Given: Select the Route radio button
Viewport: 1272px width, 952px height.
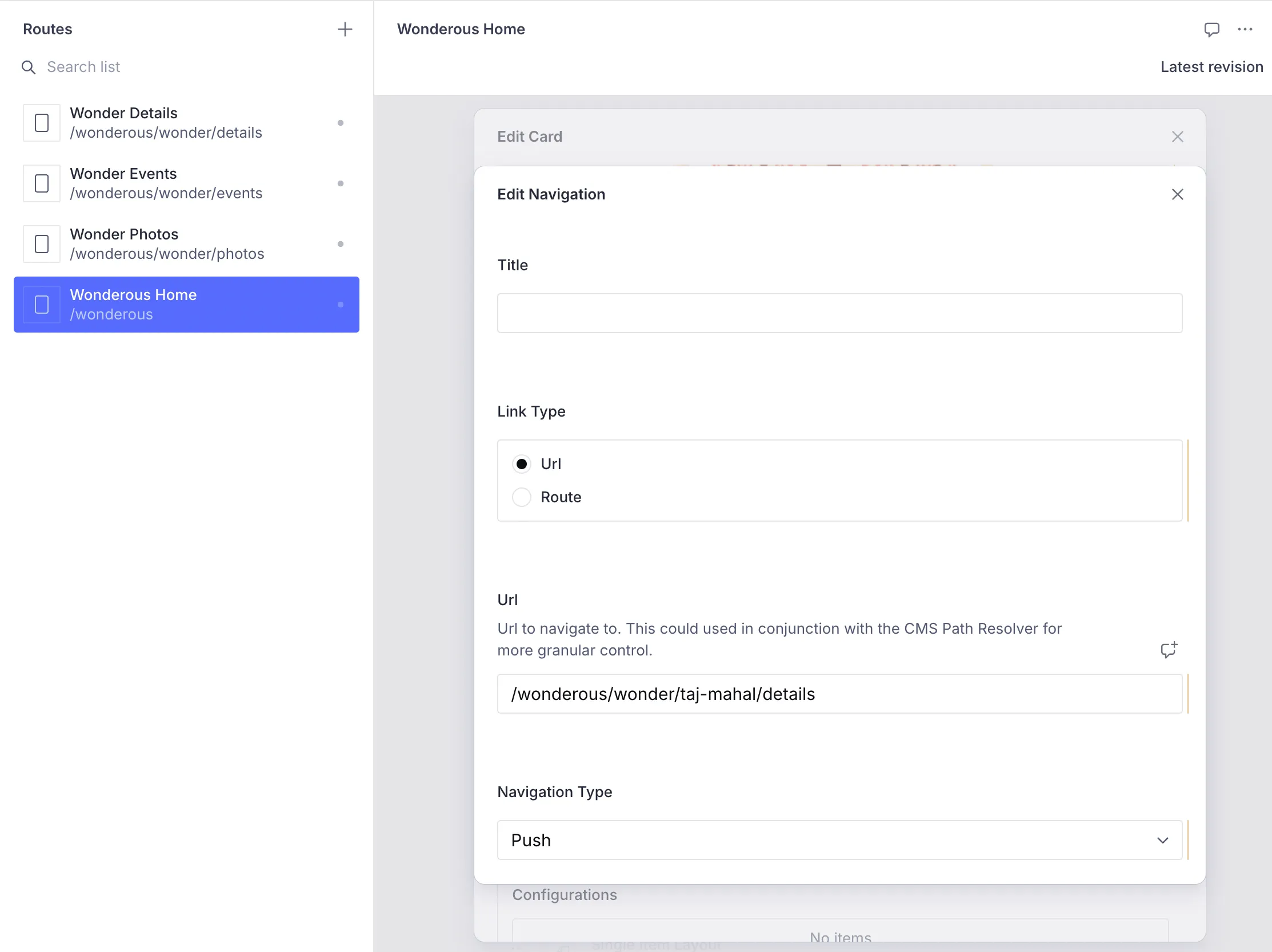Looking at the screenshot, I should click(521, 497).
